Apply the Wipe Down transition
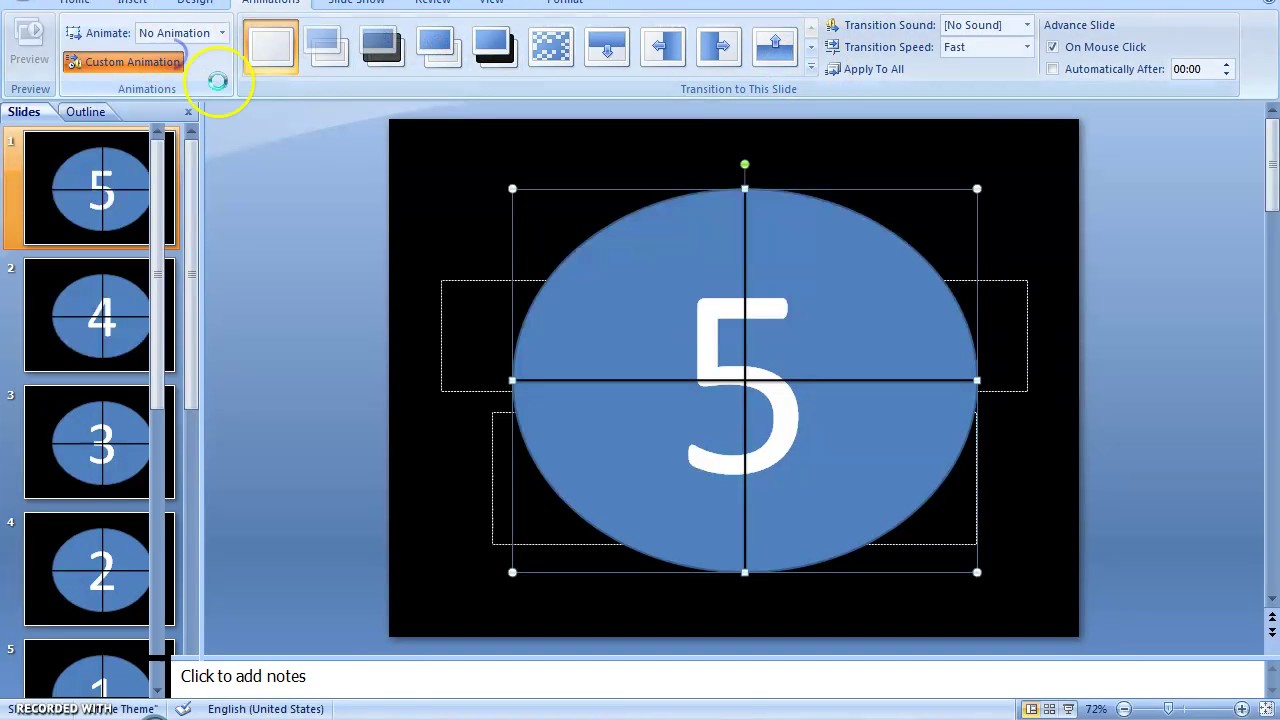The width and height of the screenshot is (1280, 720). (x=606, y=47)
